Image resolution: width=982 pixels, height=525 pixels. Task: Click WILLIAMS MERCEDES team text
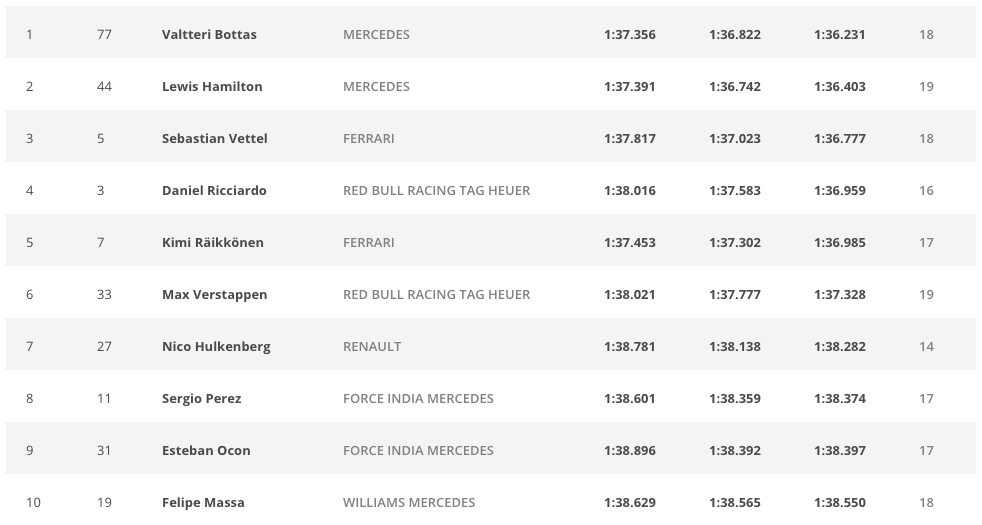[409, 502]
